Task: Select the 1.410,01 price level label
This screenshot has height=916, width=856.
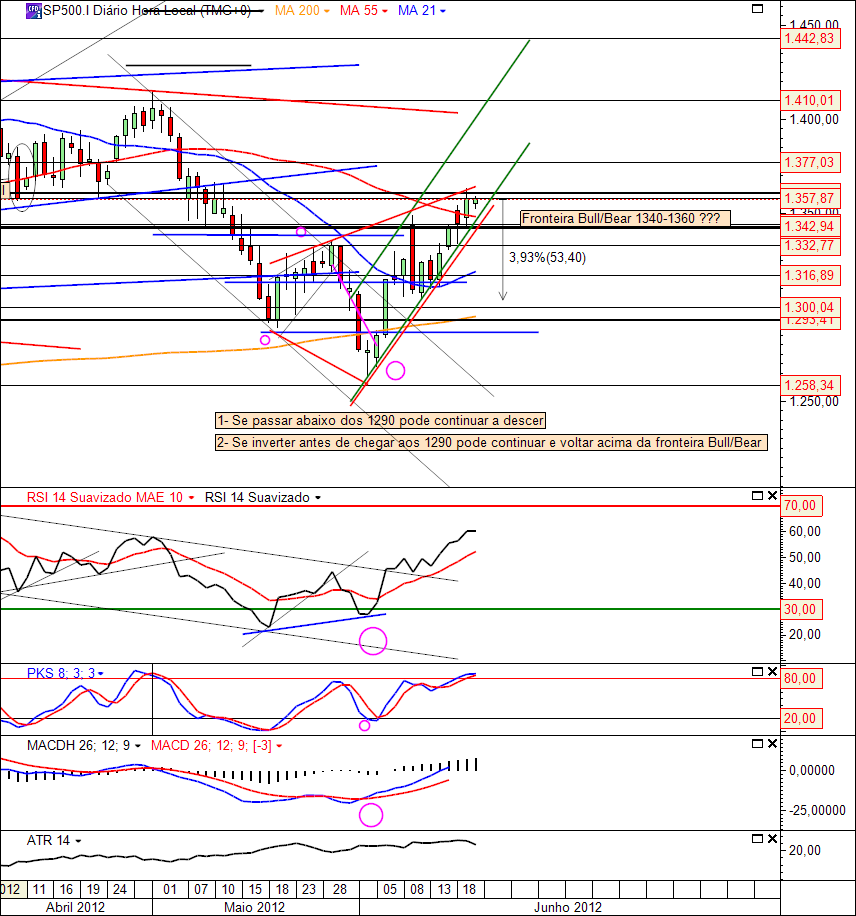Action: tap(810, 100)
